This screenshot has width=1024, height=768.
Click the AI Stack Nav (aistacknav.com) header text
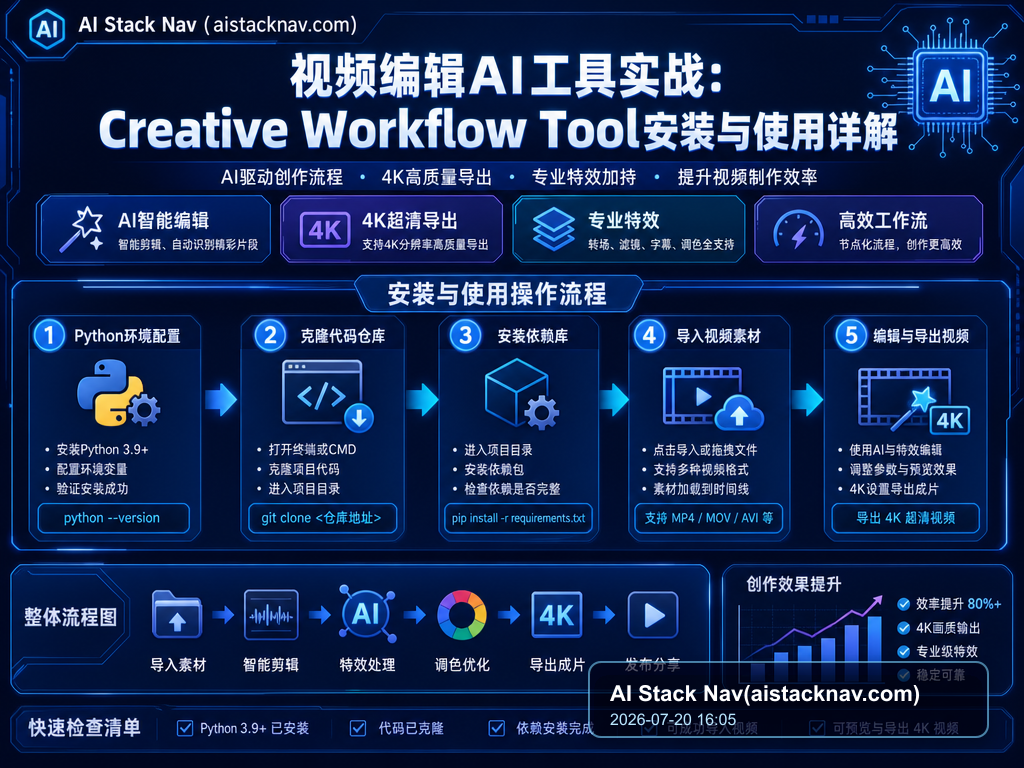coord(217,25)
